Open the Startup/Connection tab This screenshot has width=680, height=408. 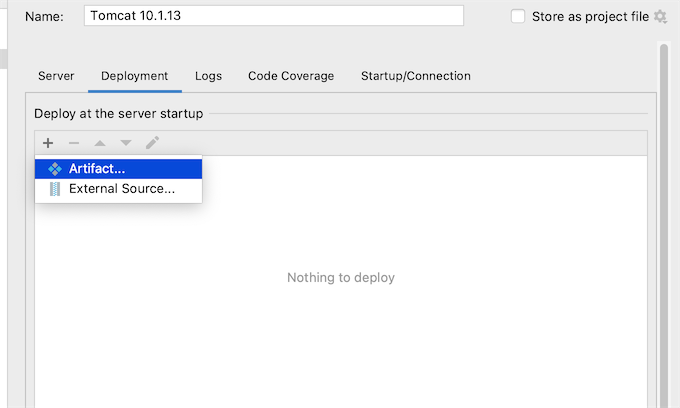coord(415,76)
